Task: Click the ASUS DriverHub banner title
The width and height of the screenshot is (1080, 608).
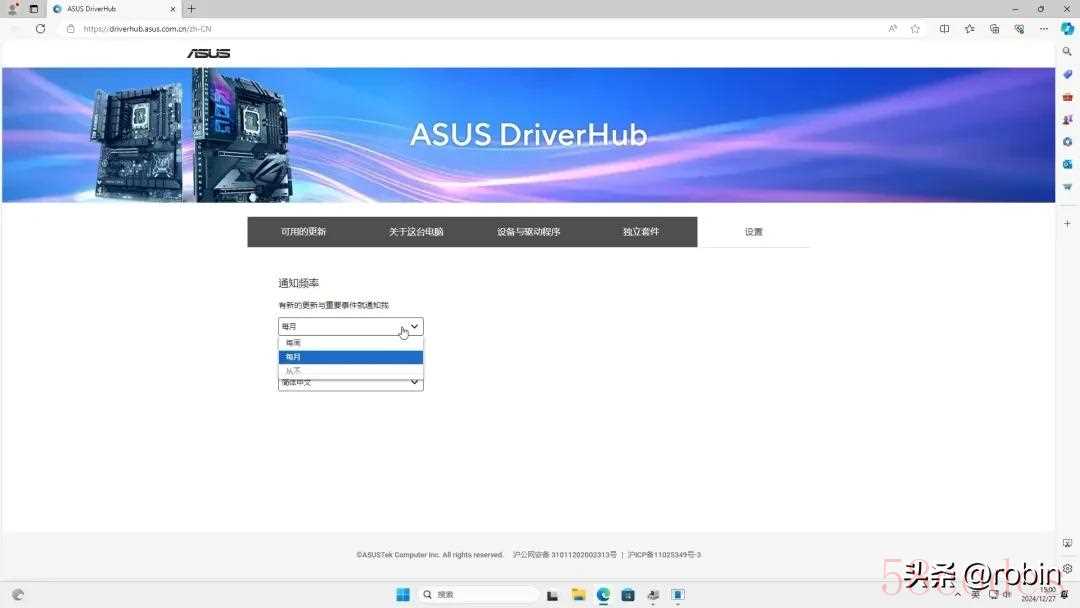Action: point(528,135)
